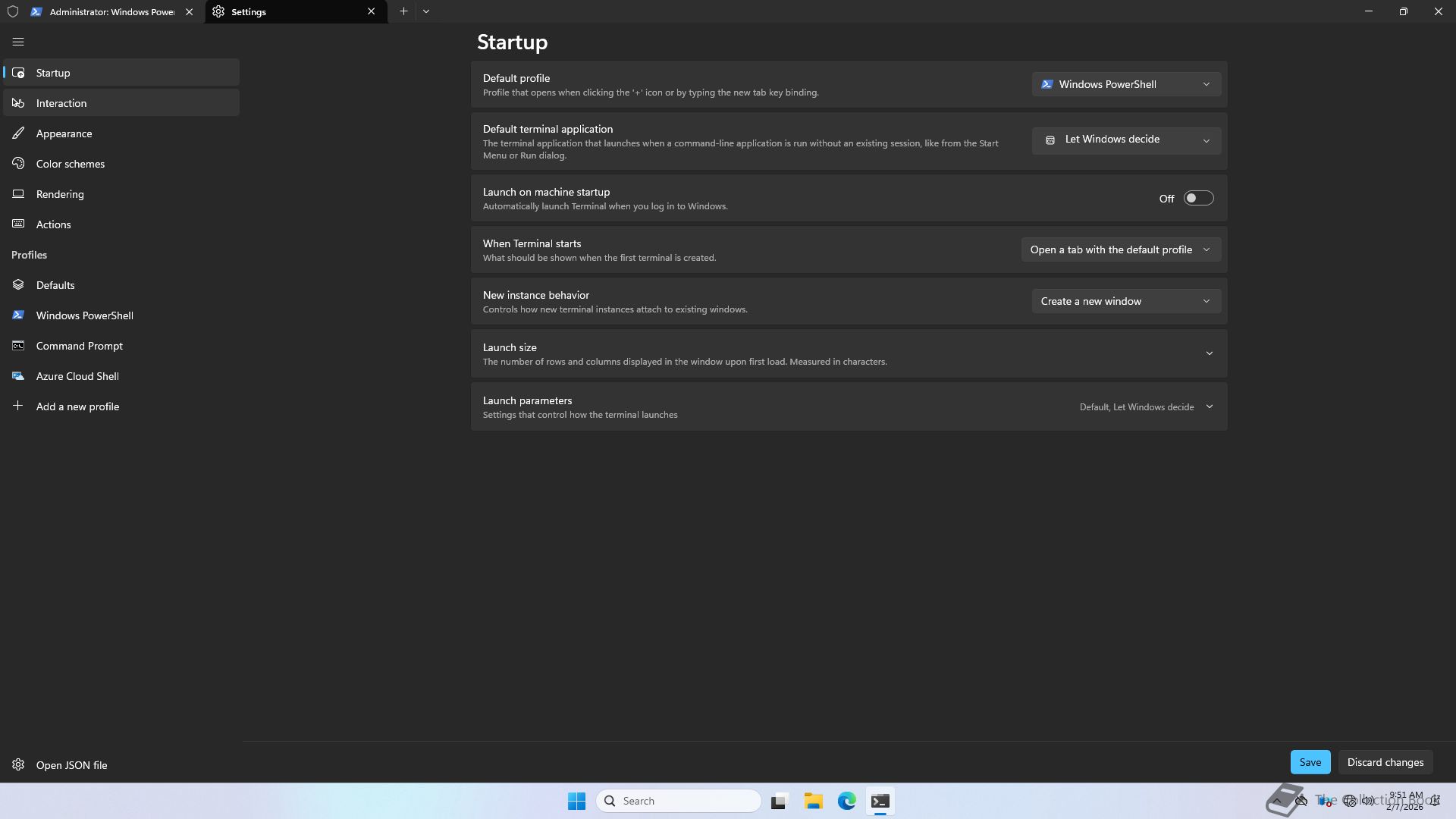
Task: Open the Actions keyboard settings
Action: pyautogui.click(x=53, y=224)
